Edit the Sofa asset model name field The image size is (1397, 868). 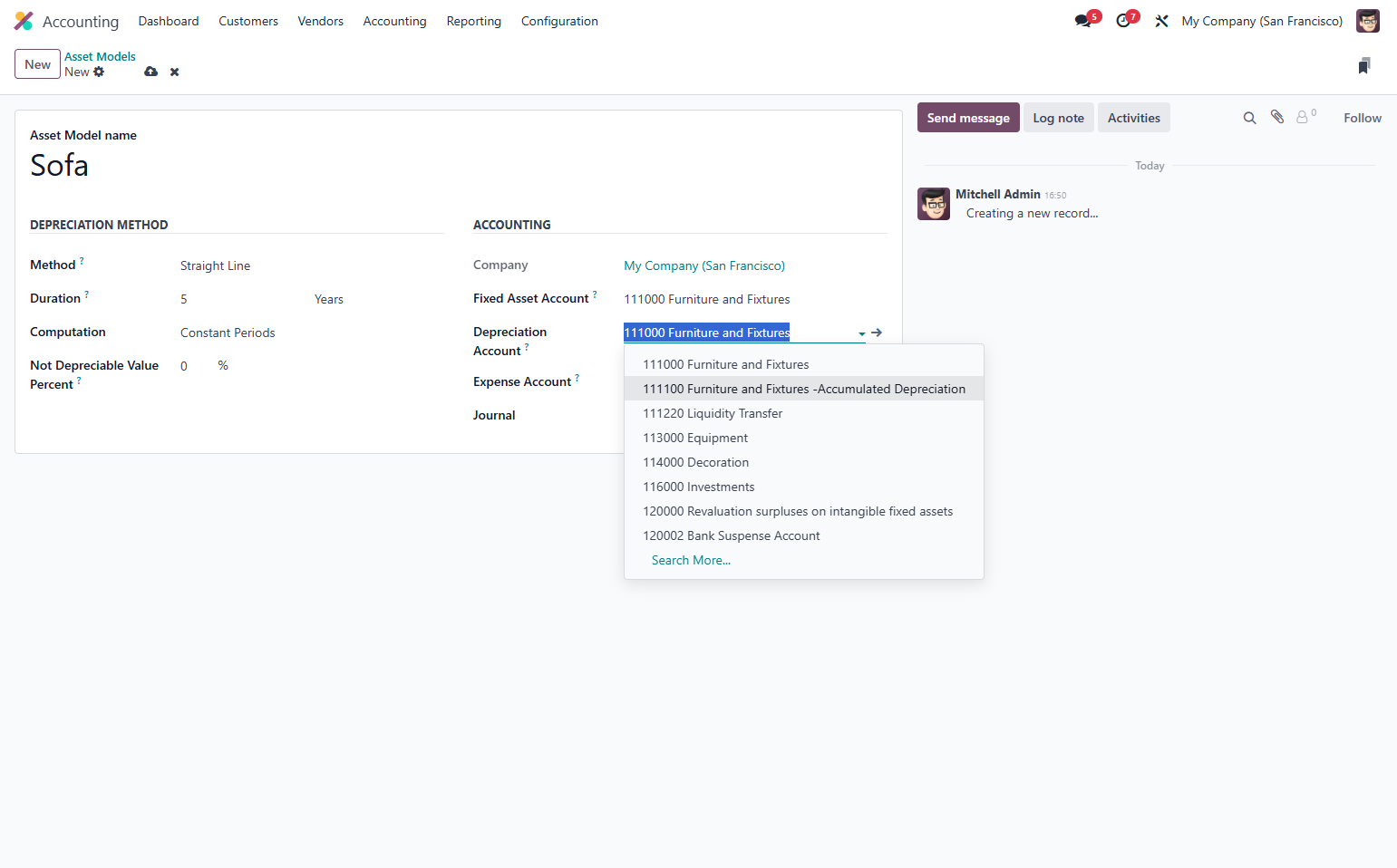pos(458,166)
